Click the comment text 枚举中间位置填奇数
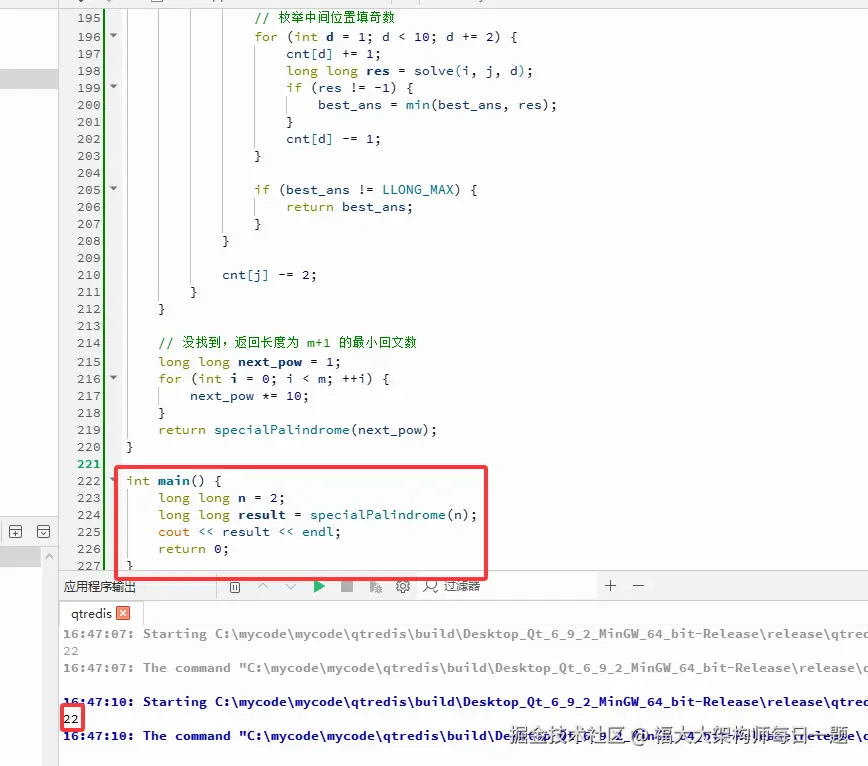This screenshot has height=766, width=868. point(337,18)
